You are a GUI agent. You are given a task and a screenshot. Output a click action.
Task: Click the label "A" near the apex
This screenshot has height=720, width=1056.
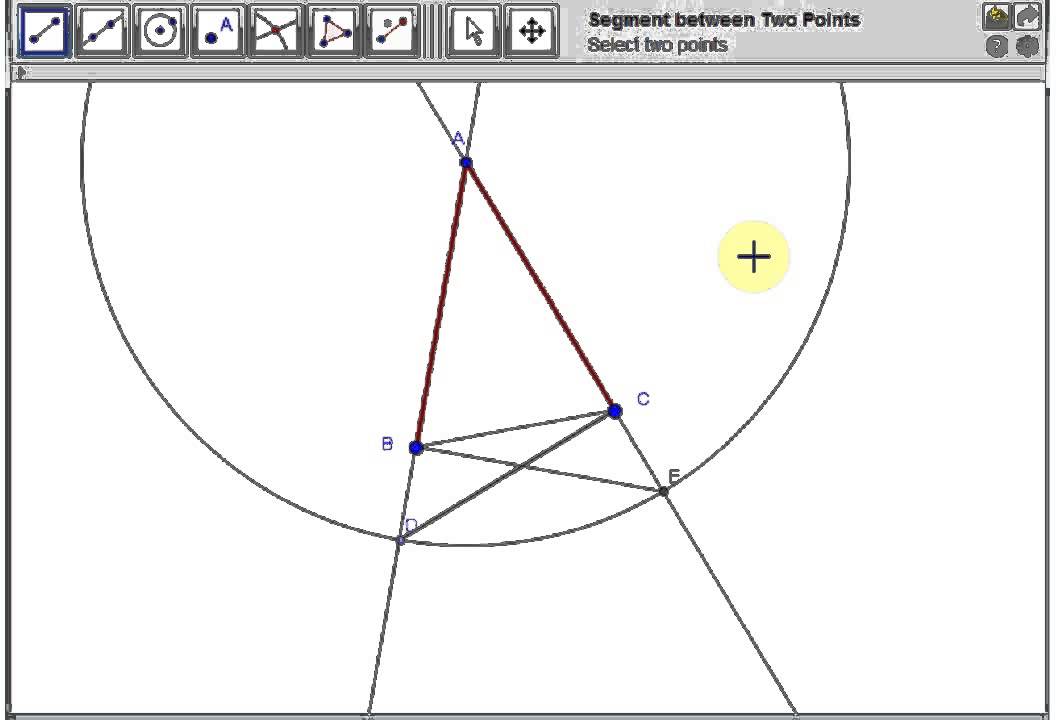click(458, 139)
